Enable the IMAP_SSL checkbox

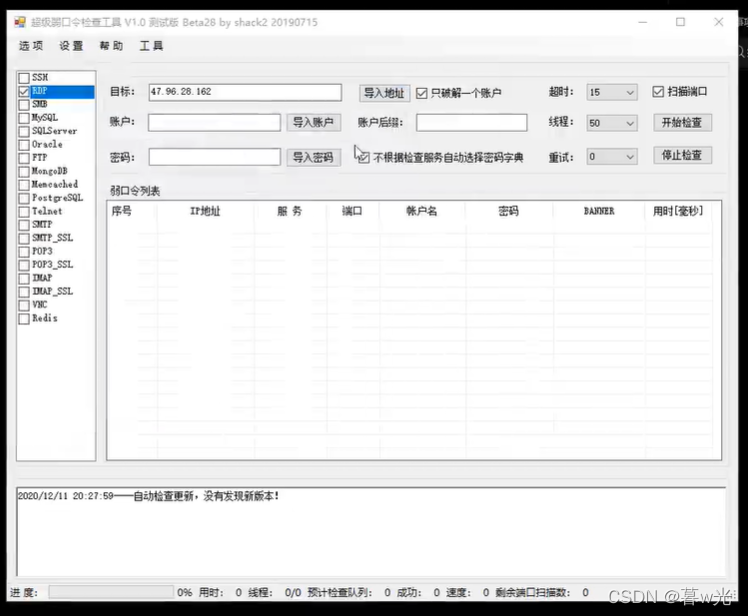[24, 292]
